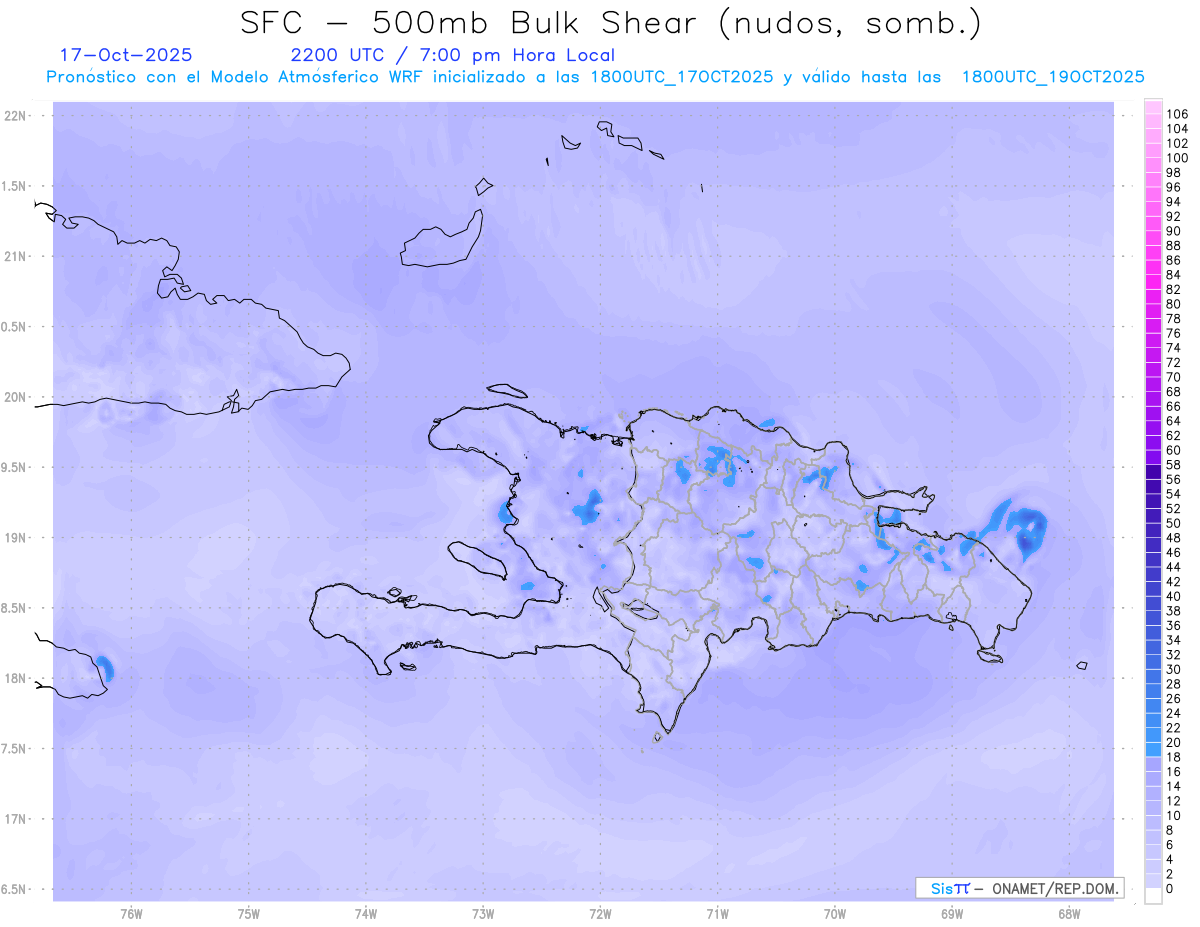The width and height of the screenshot is (1200, 927).
Task: Click the legend value "10"
Action: [1174, 816]
